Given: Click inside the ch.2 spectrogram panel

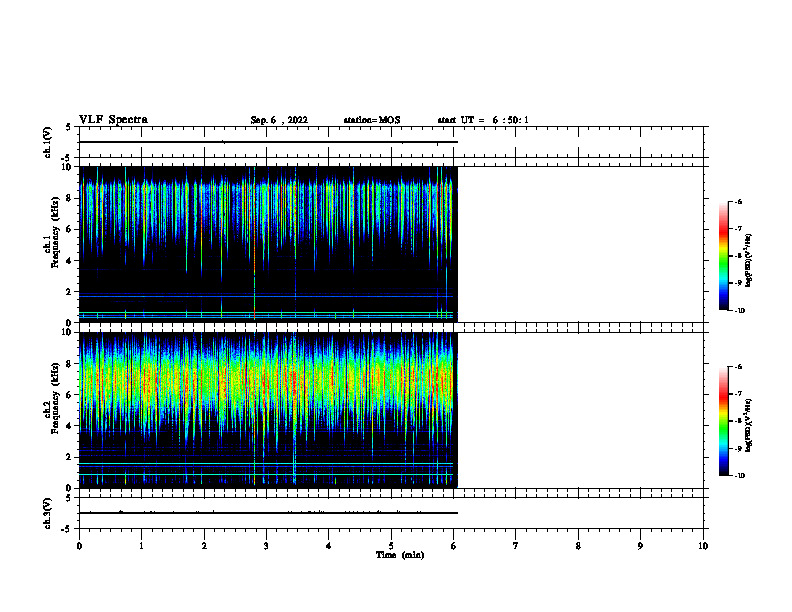Looking at the screenshot, I should click(268, 410).
